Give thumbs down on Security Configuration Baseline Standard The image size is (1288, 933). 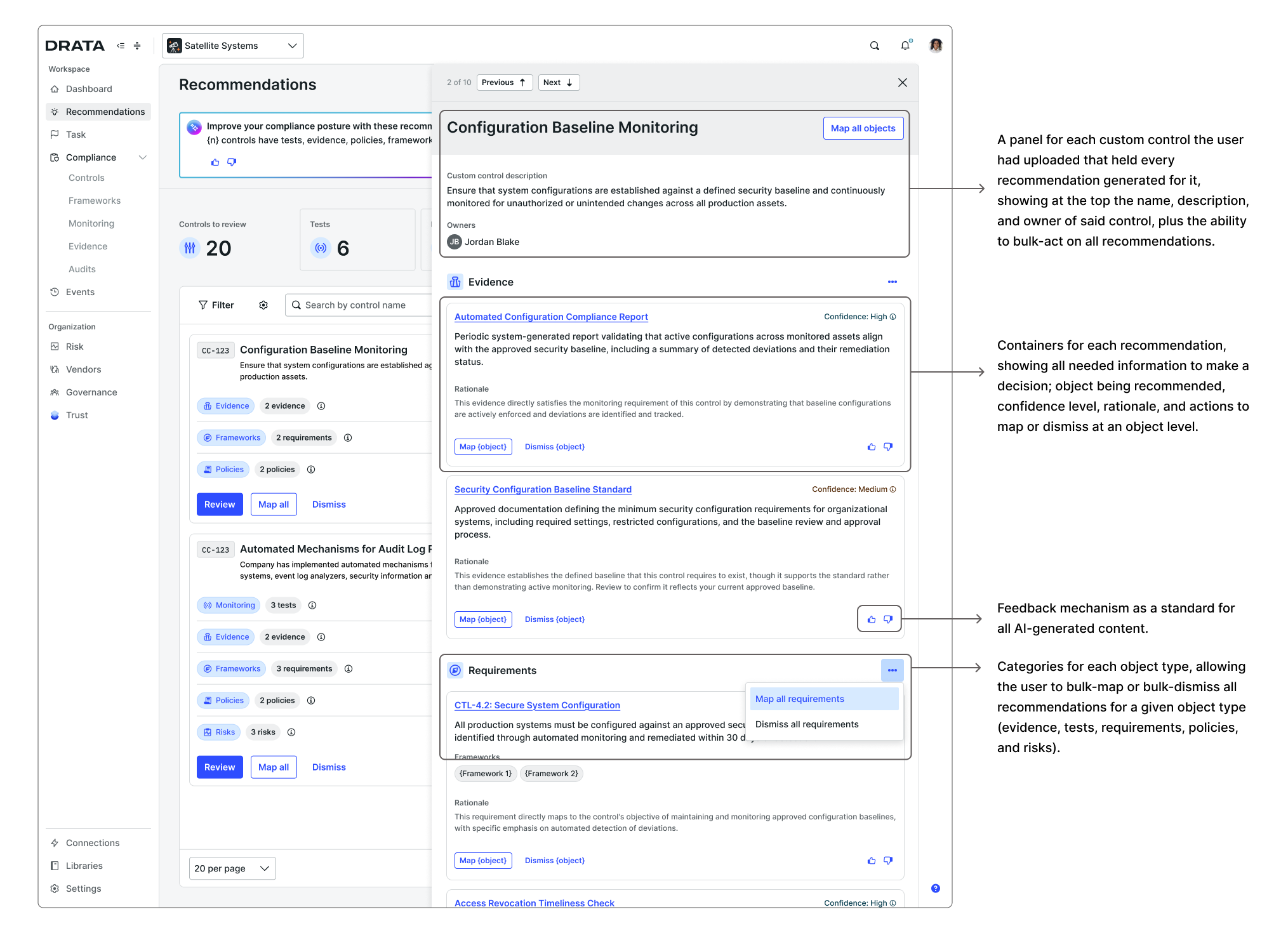pos(888,619)
